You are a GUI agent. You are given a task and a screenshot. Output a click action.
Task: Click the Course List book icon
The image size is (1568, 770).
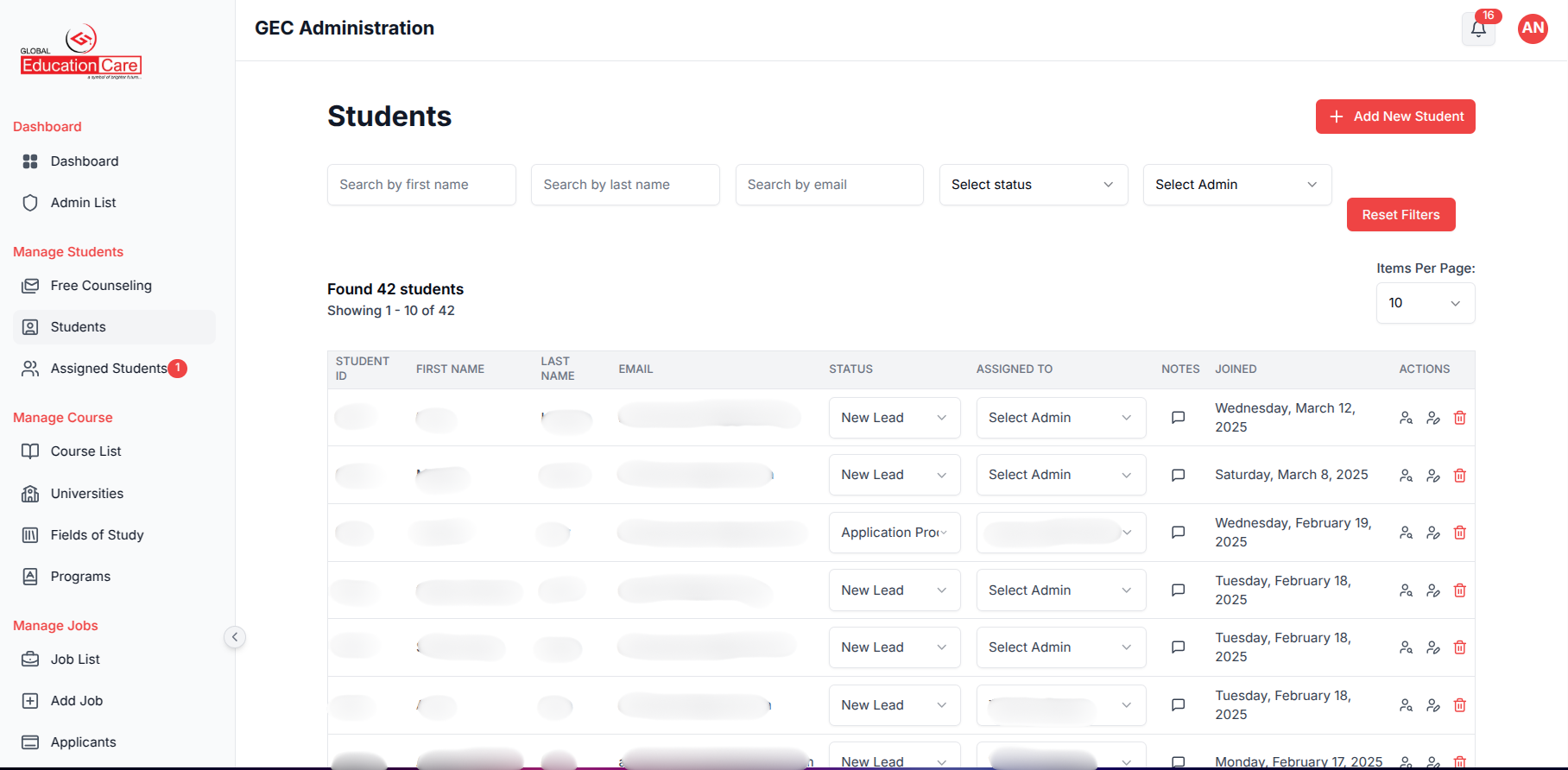point(30,451)
